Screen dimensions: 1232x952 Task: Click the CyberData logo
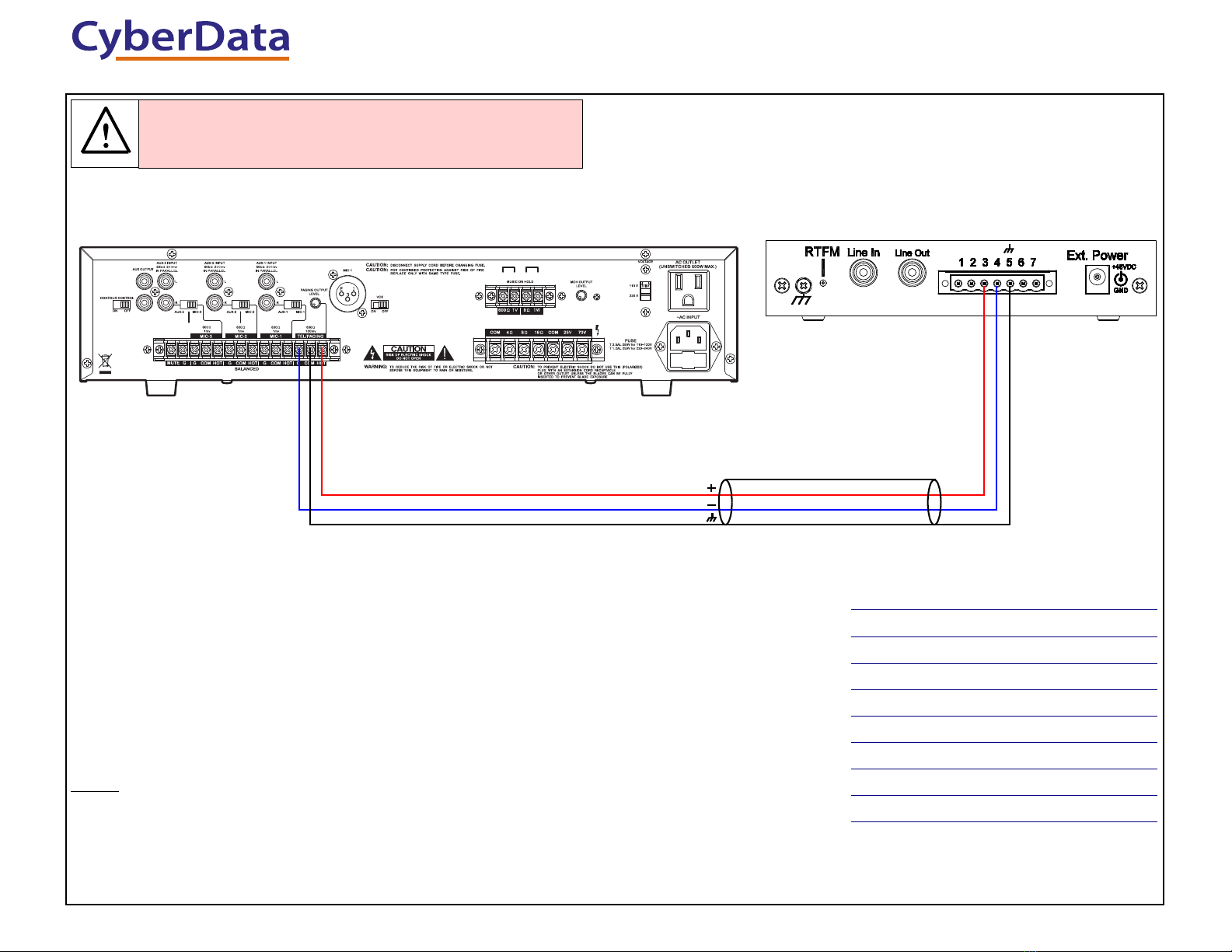pos(180,39)
